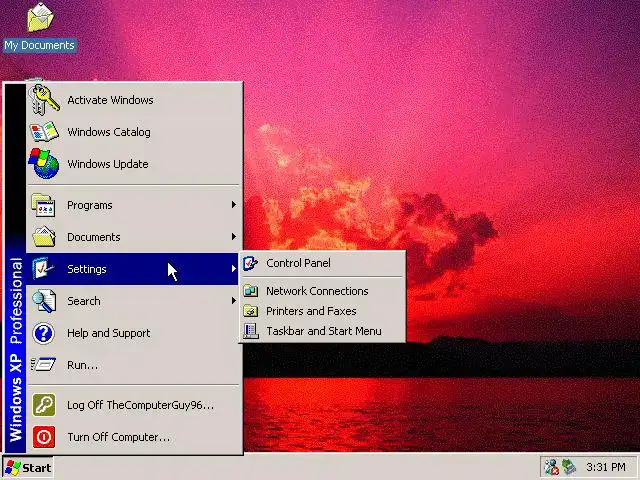Image resolution: width=640 pixels, height=480 pixels.
Task: Click the Run icon
Action: [x=43, y=364]
